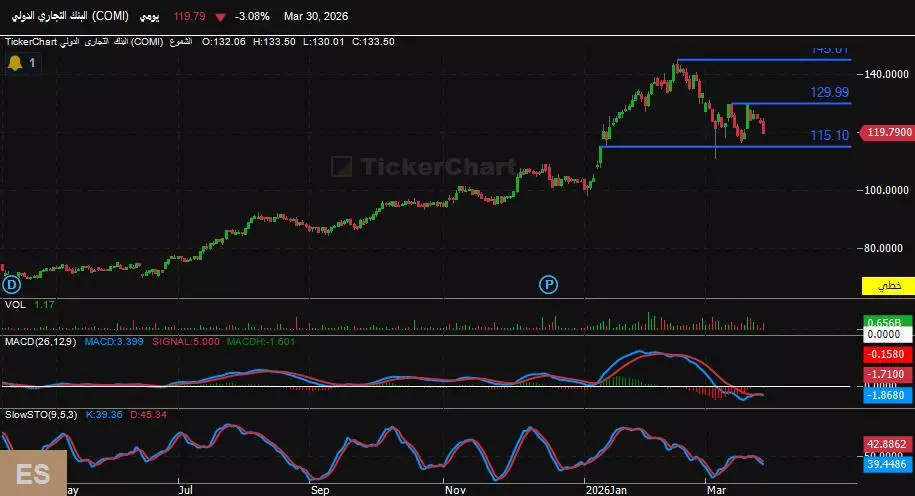This screenshot has height=496, width=915.
Task: Click the blue P event marker
Action: pos(549,285)
